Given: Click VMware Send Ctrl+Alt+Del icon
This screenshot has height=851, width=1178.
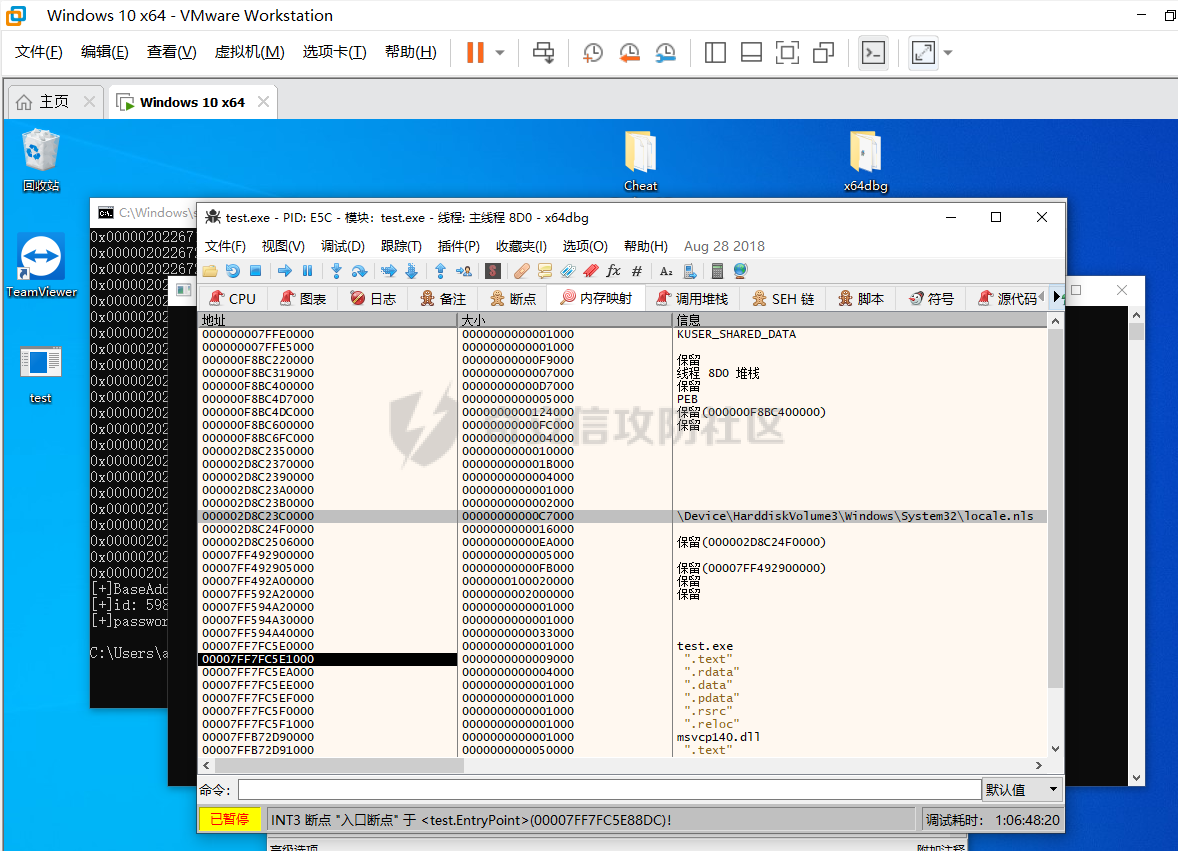Looking at the screenshot, I should (544, 52).
